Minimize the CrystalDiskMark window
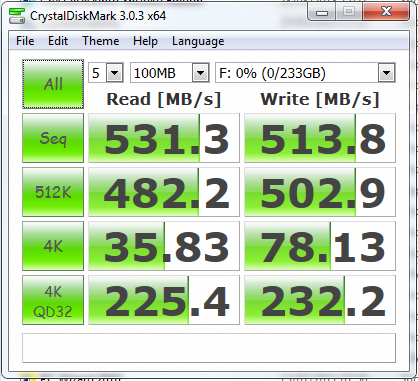418x381 pixels. (x=321, y=12)
